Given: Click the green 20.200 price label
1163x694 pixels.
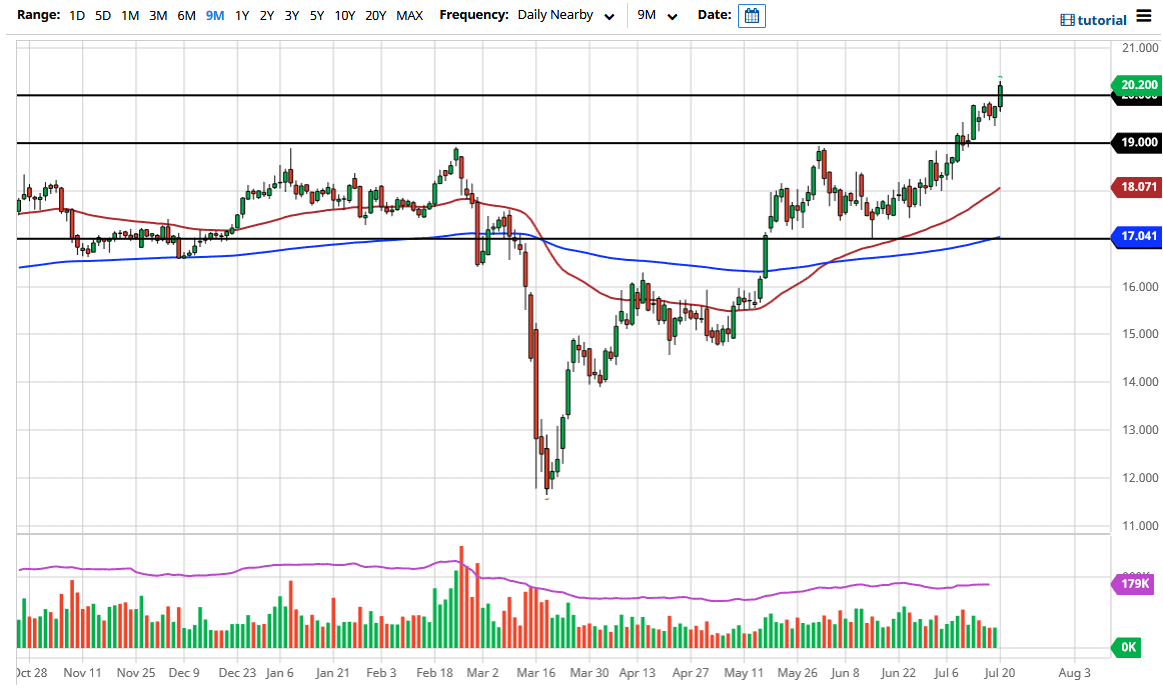Looking at the screenshot, I should pyautogui.click(x=1137, y=85).
